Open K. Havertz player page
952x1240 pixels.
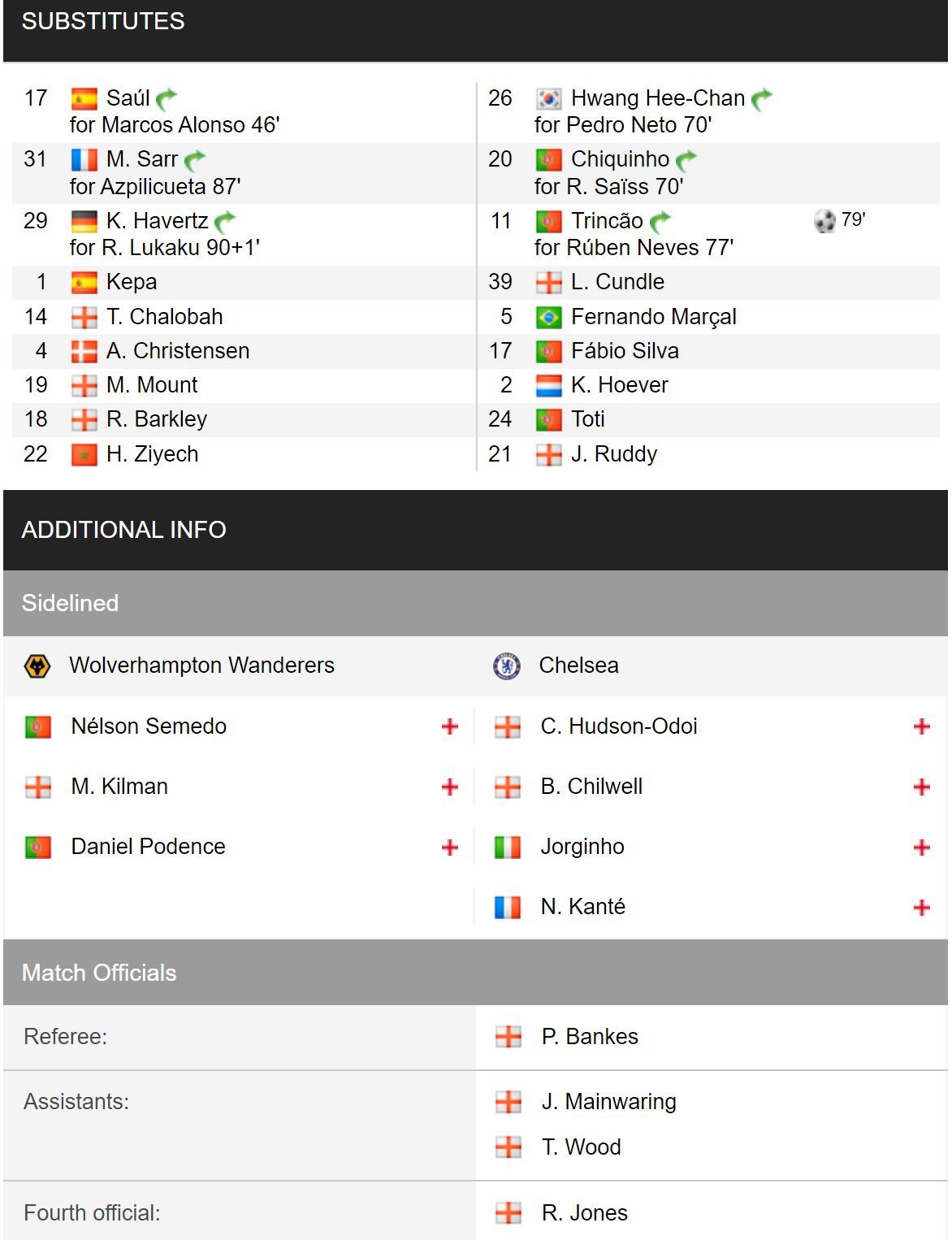tap(158, 221)
